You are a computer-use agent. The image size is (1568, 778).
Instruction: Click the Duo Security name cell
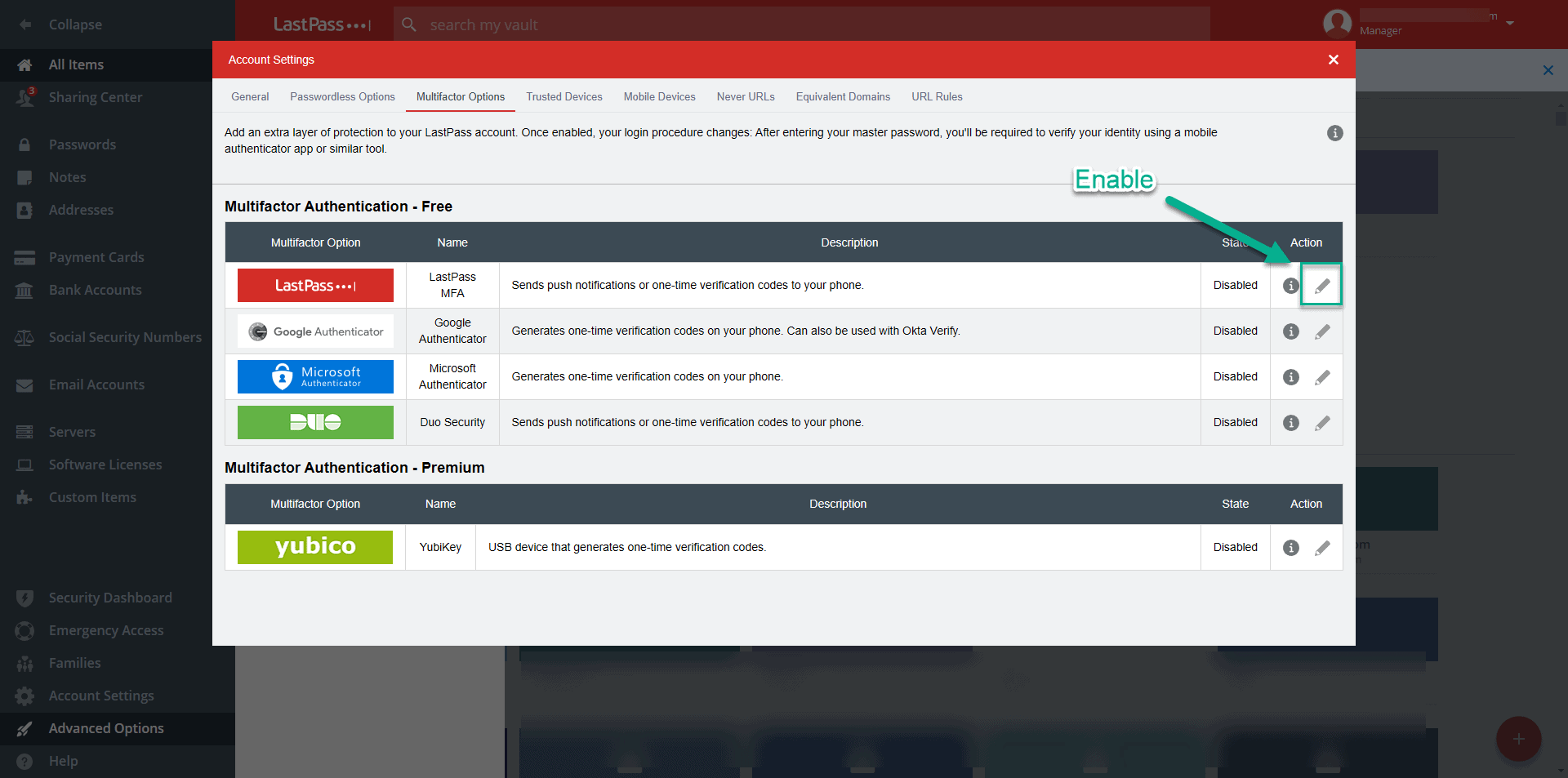[452, 422]
